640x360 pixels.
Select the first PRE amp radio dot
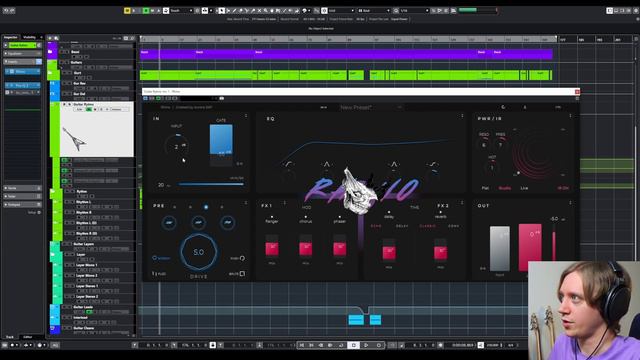tap(174, 207)
